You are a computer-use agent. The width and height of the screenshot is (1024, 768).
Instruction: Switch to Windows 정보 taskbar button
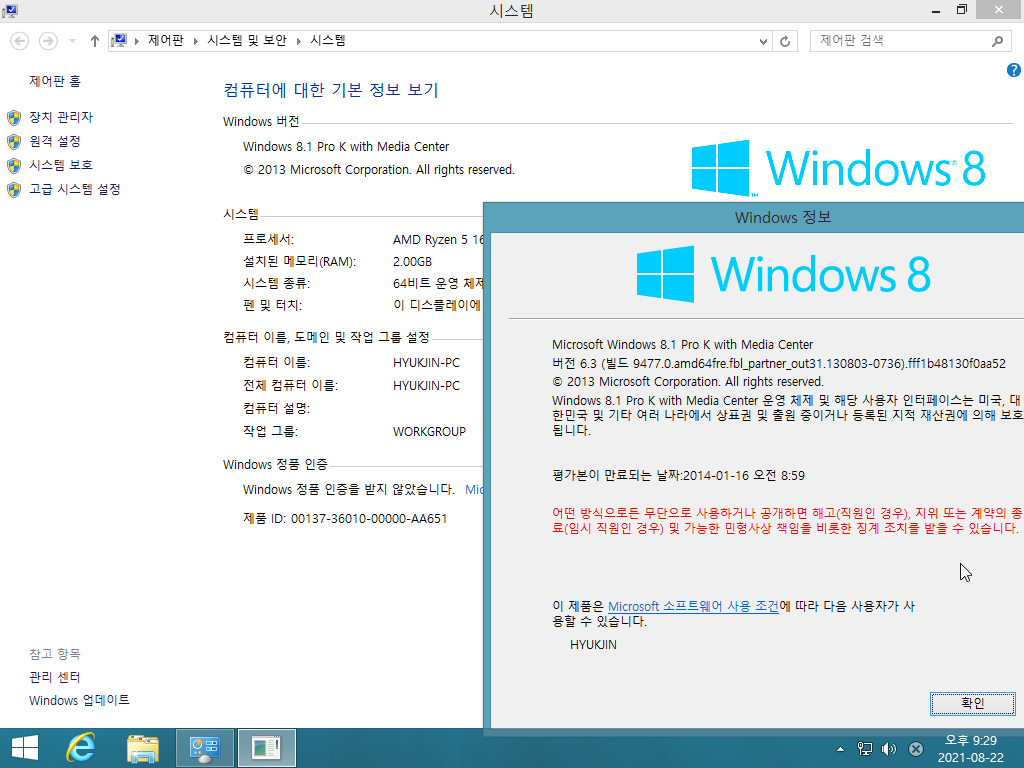266,748
